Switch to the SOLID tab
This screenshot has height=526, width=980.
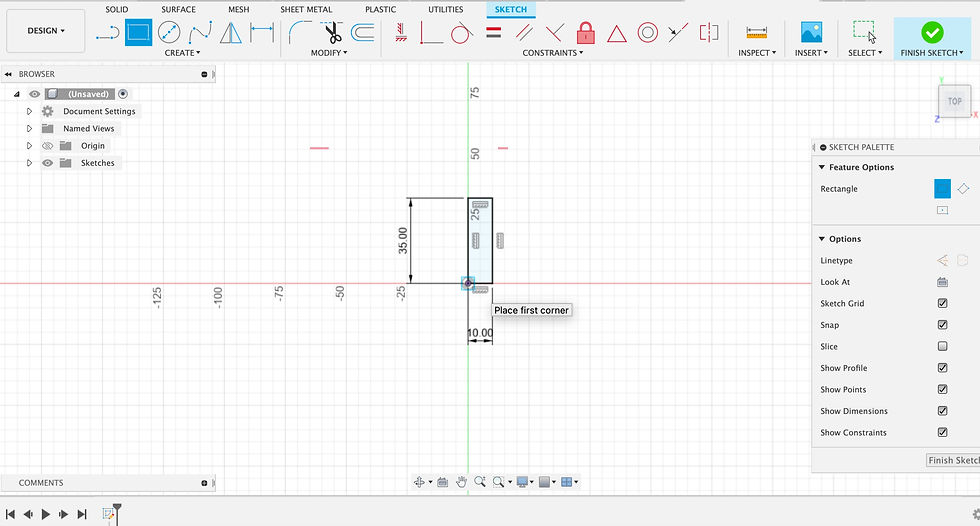(116, 9)
